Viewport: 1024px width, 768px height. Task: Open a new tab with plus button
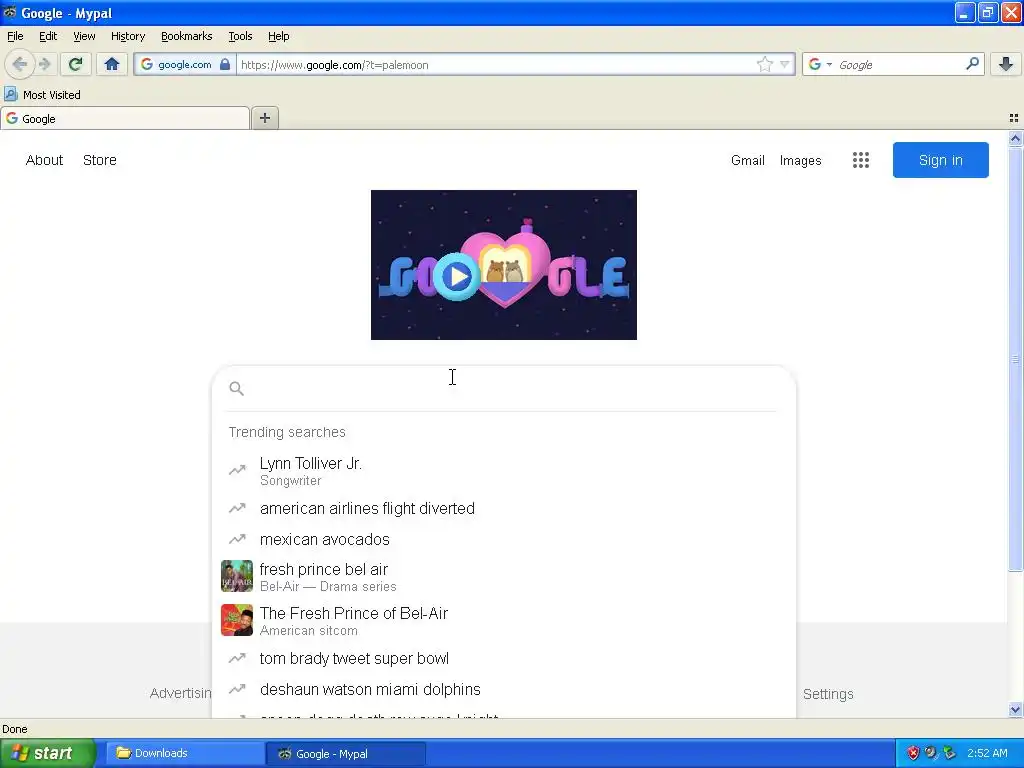point(264,118)
